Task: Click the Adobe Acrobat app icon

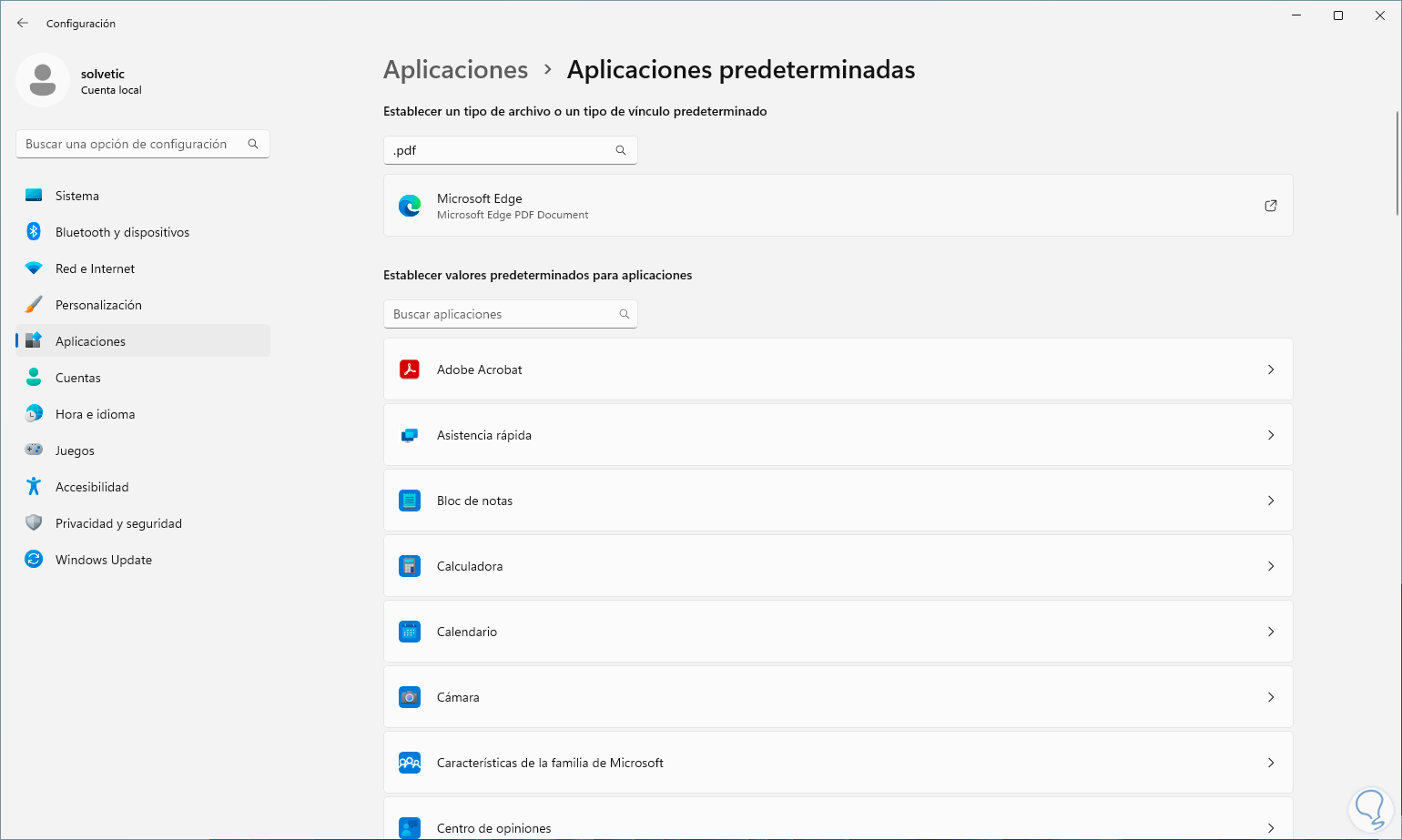Action: 410,369
